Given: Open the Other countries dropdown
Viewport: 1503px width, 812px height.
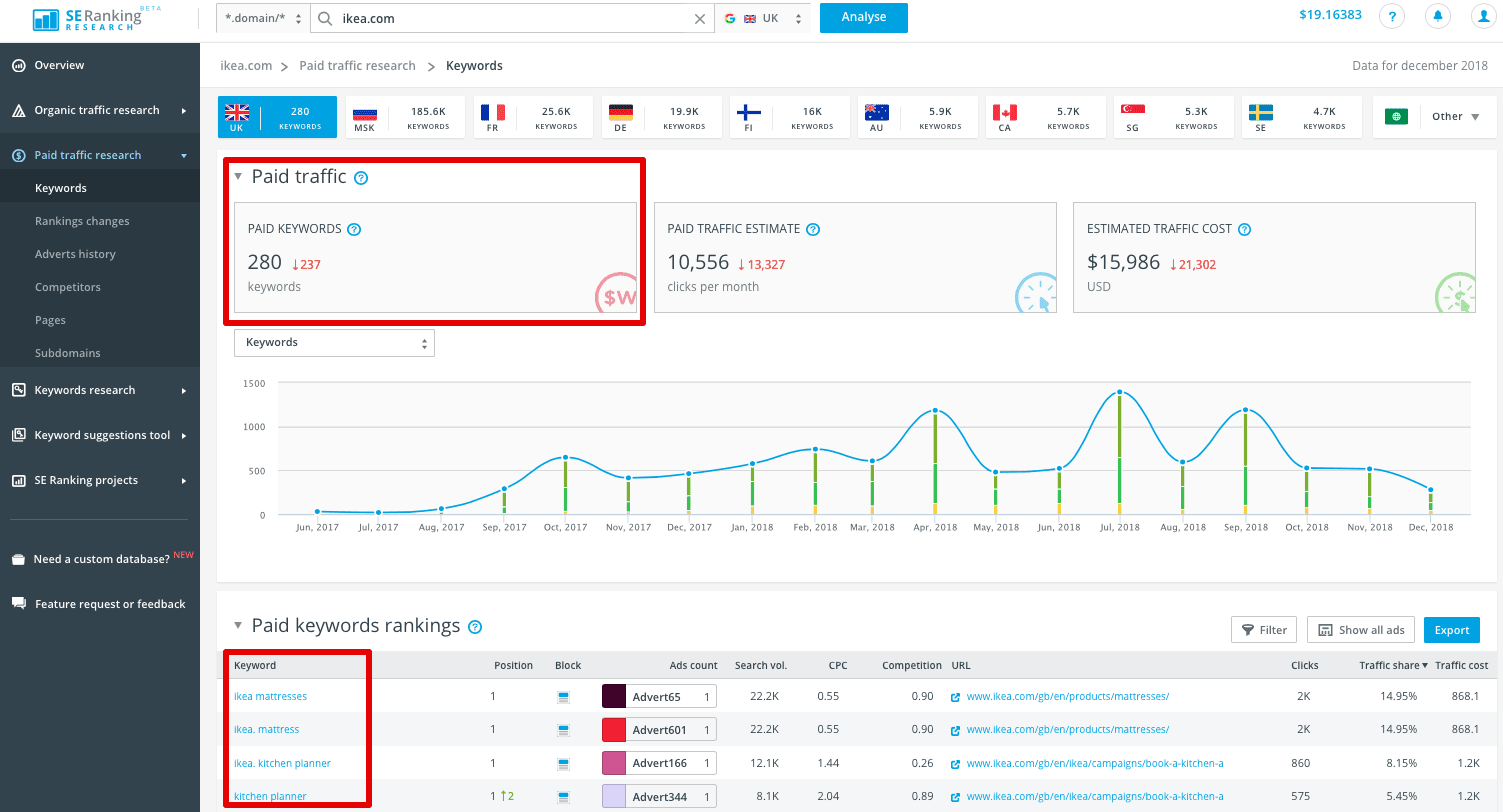Looking at the screenshot, I should click(x=1434, y=117).
